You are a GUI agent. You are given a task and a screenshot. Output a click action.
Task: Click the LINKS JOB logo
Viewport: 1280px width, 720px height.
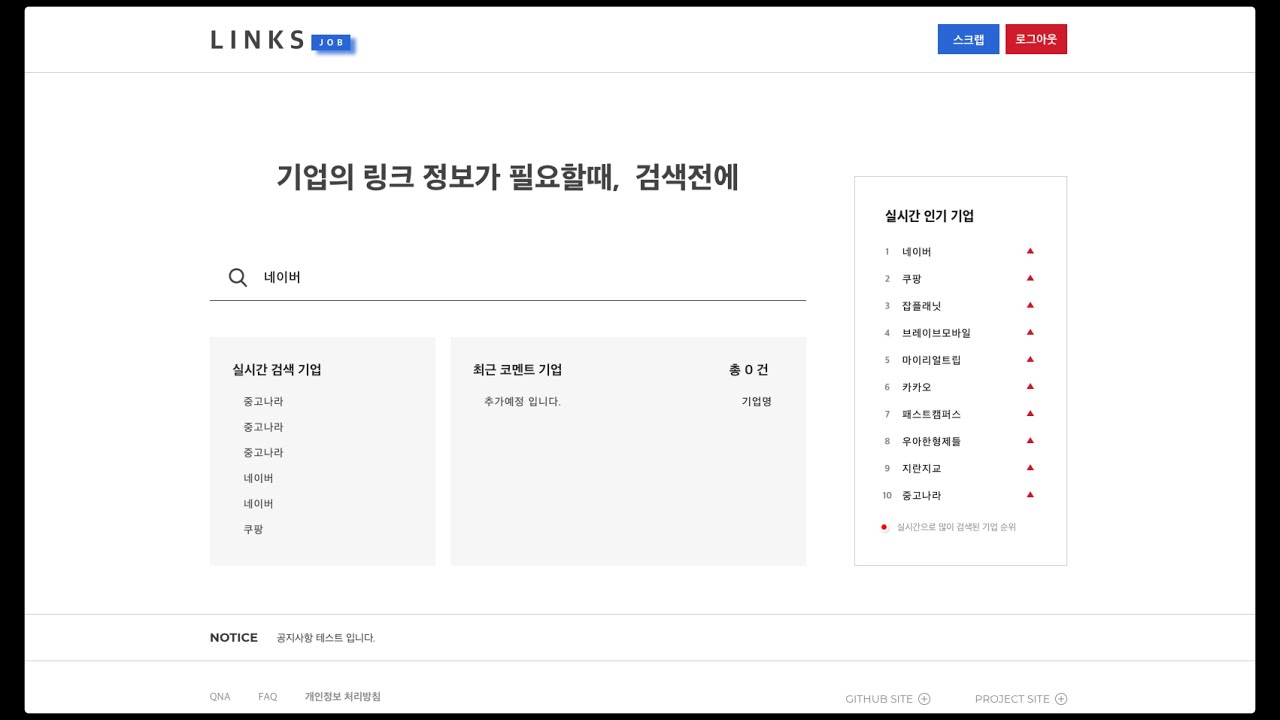[281, 40]
